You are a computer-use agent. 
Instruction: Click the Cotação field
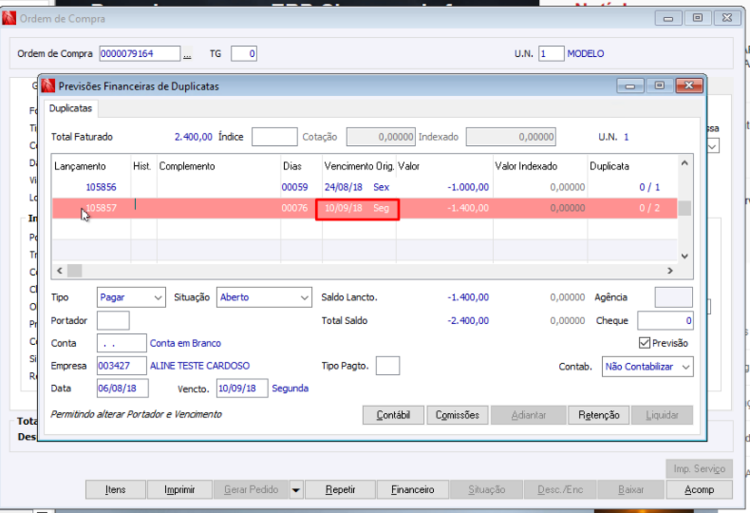[381, 137]
